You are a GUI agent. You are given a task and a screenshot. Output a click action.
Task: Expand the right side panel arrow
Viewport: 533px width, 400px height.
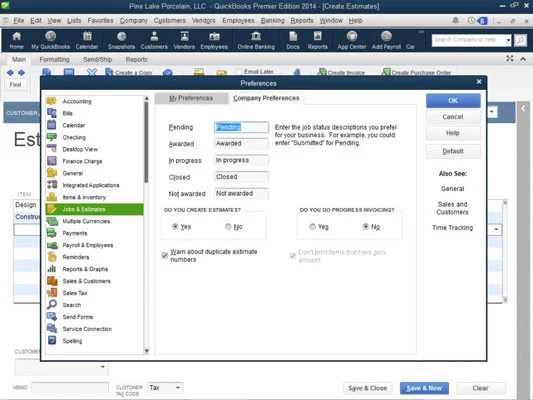pos(523,108)
